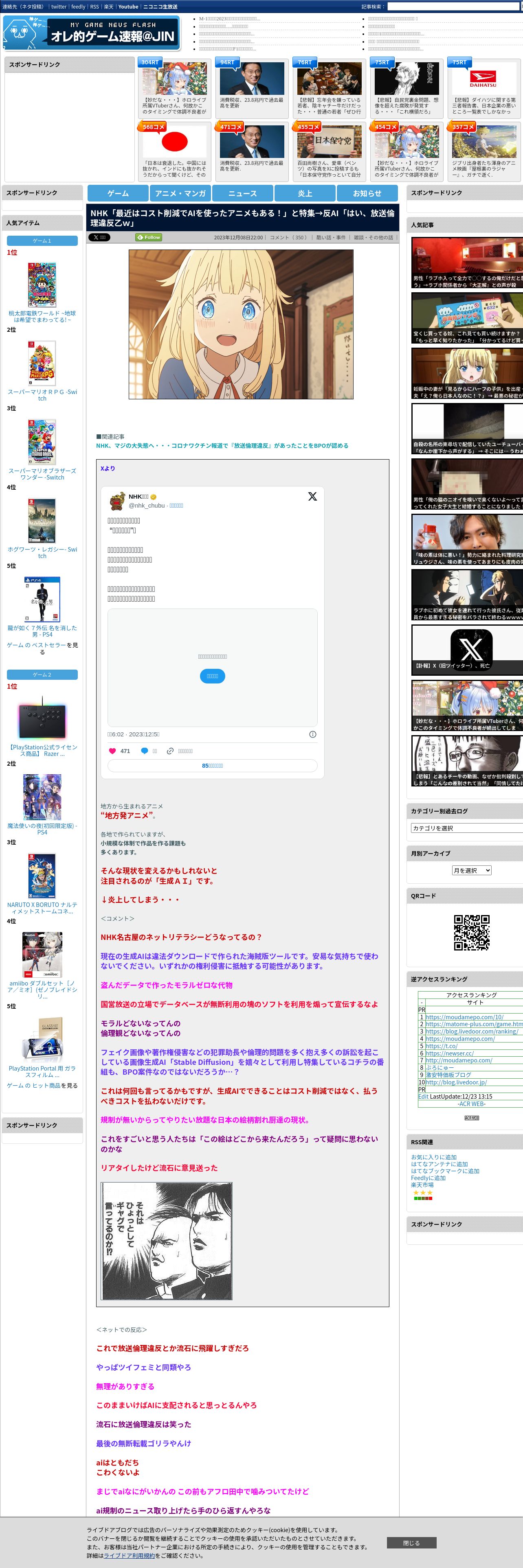Click the article's anime girl header image
The width and height of the screenshot is (523, 1568).
pyautogui.click(x=241, y=324)
